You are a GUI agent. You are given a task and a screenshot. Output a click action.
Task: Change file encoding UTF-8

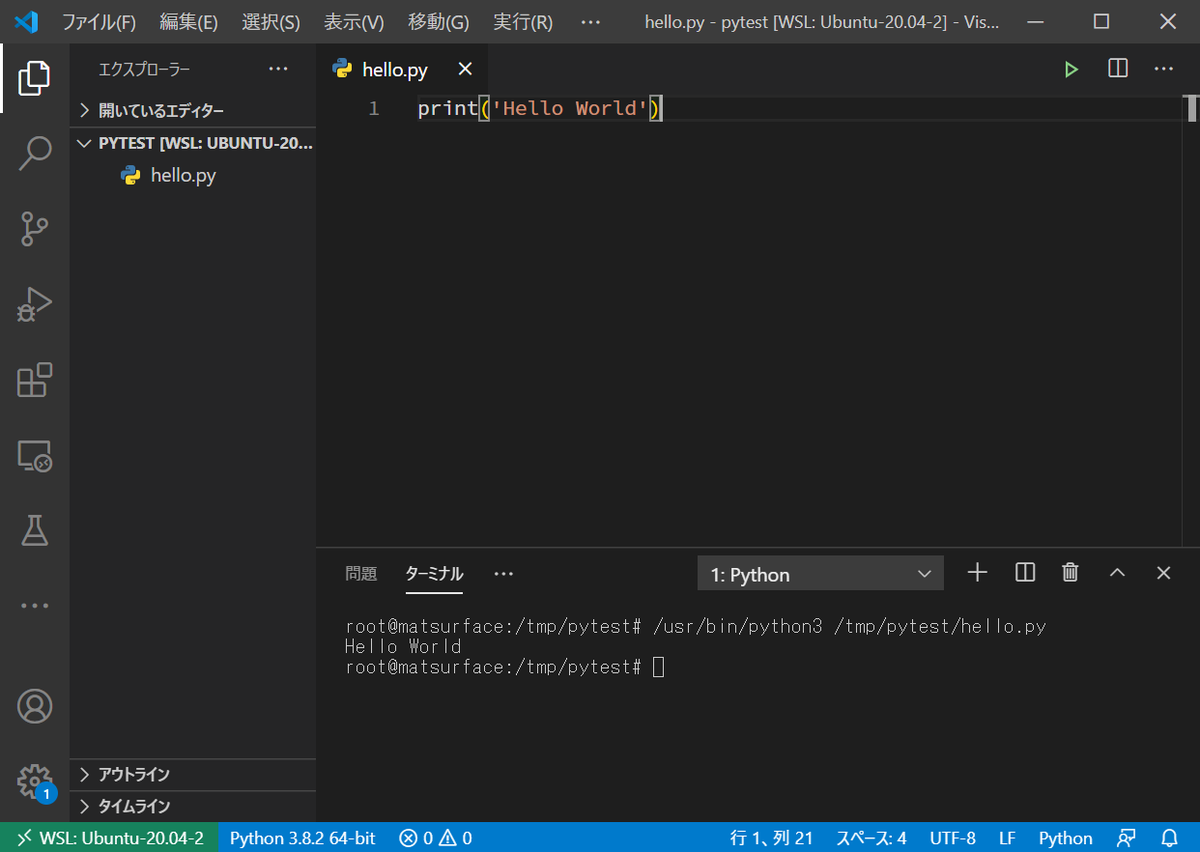pos(952,838)
